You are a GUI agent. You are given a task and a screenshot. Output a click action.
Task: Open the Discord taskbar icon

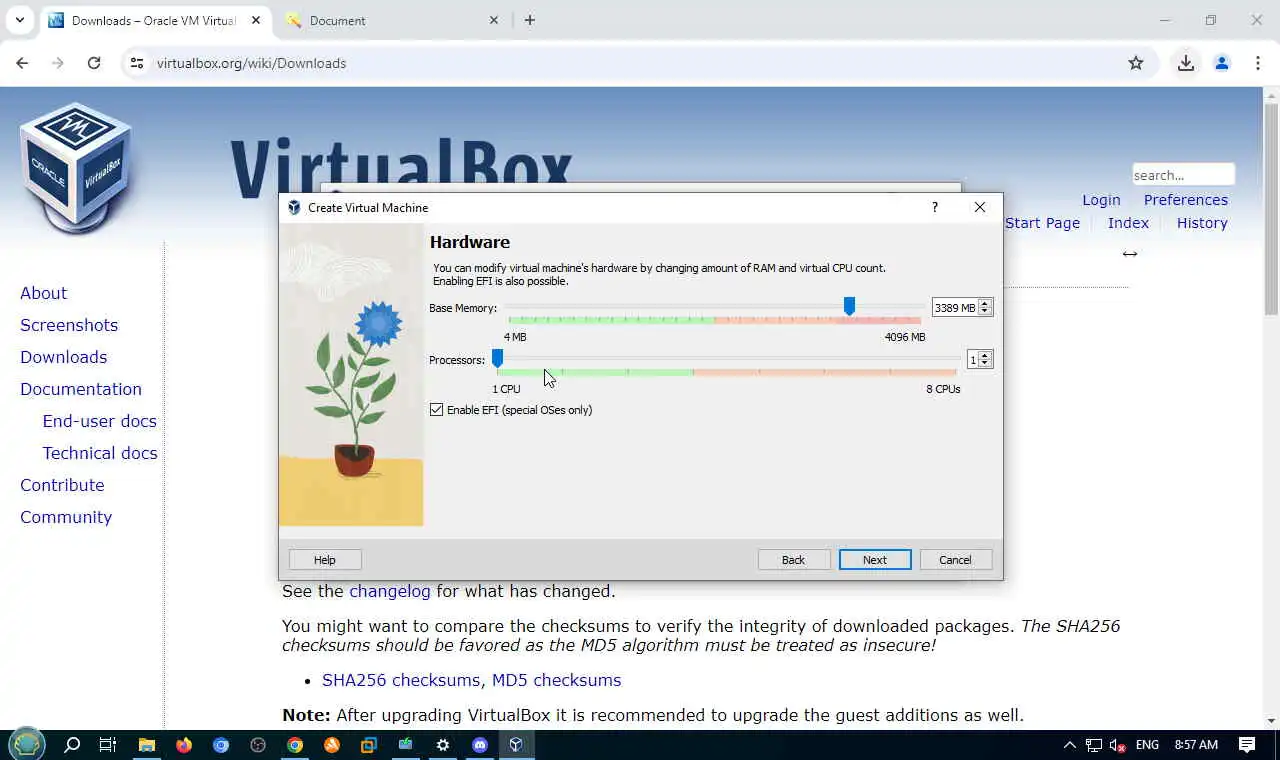tap(480, 744)
